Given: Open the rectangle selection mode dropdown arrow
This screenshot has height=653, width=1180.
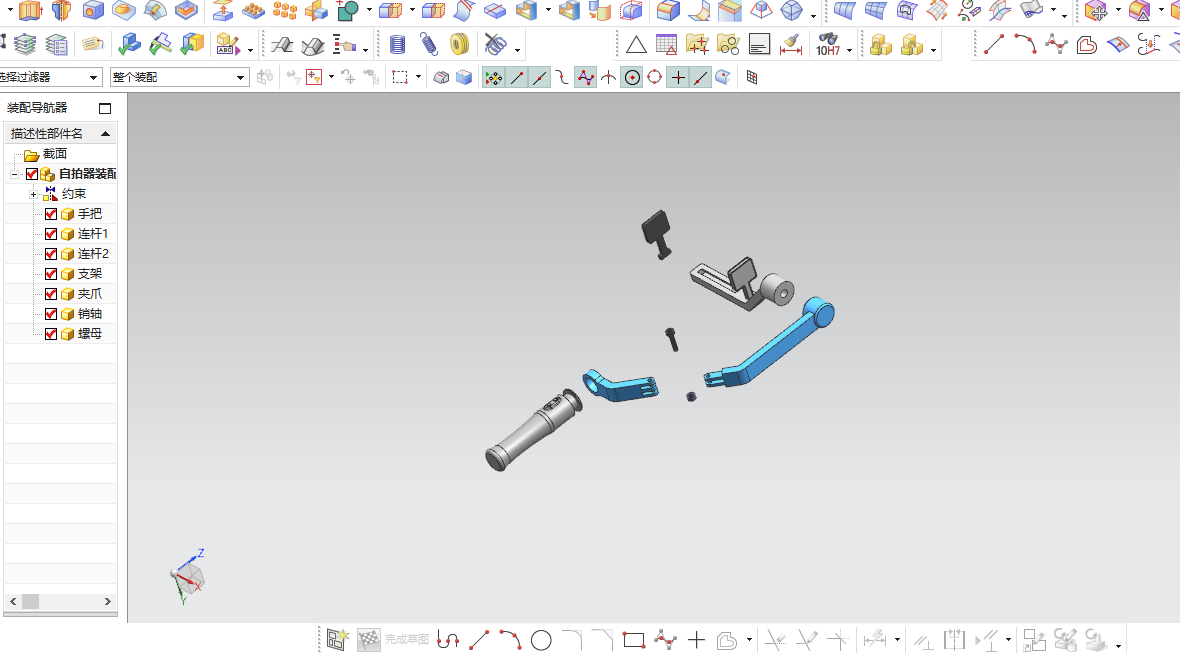Looking at the screenshot, I should click(418, 77).
